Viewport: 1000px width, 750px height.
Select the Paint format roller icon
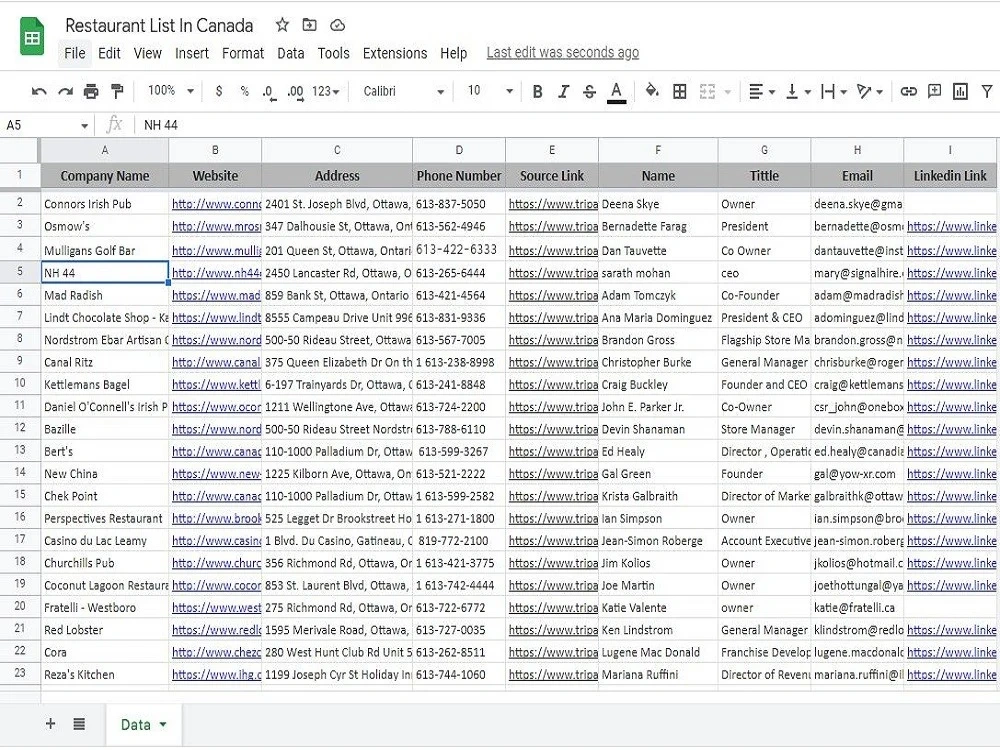pyautogui.click(x=117, y=92)
